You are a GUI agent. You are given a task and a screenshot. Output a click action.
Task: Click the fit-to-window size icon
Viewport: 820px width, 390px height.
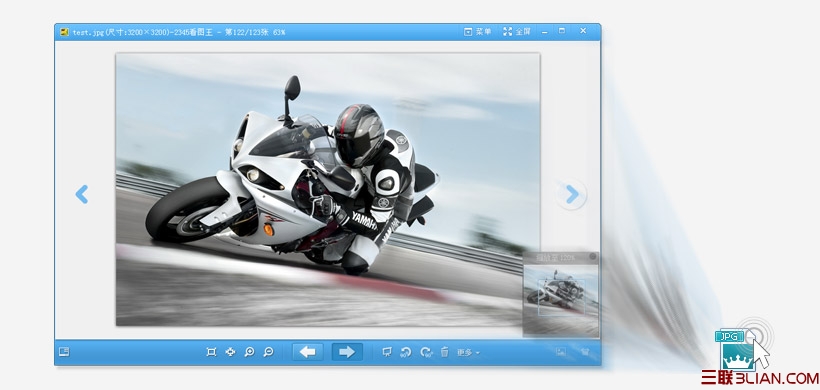click(211, 352)
